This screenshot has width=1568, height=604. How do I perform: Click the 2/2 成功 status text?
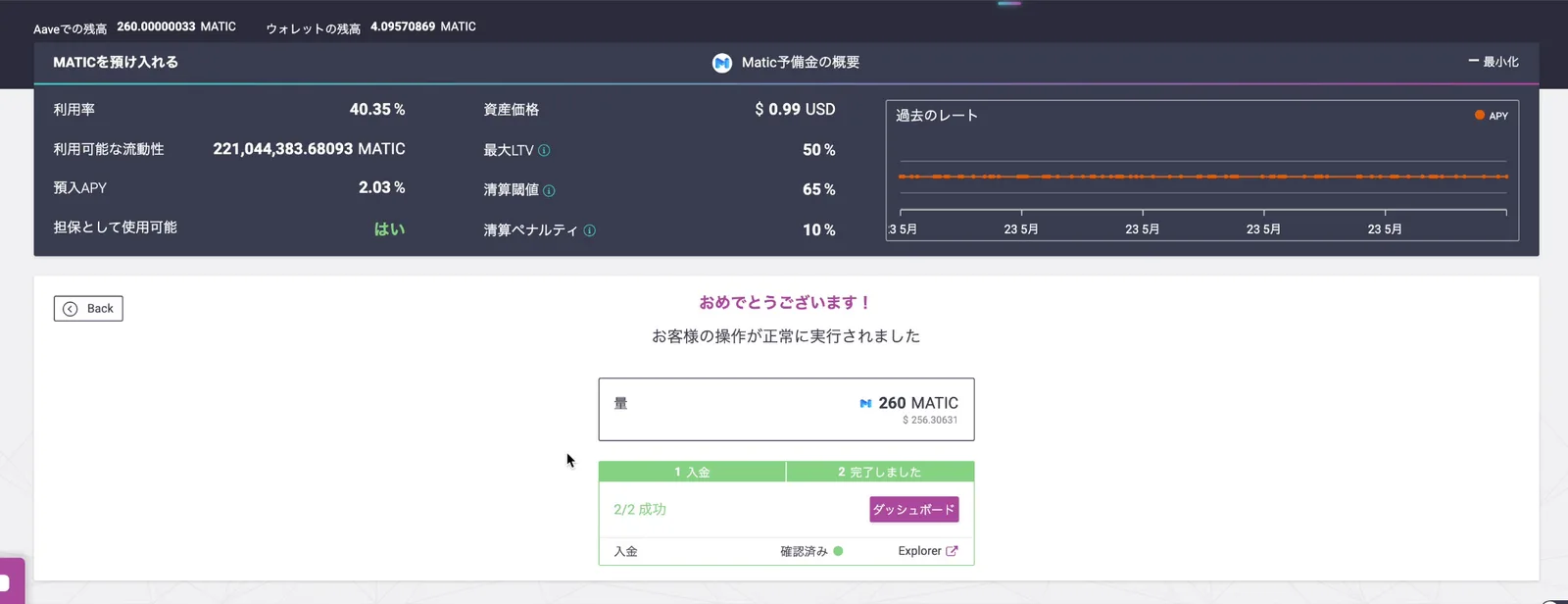coord(640,510)
